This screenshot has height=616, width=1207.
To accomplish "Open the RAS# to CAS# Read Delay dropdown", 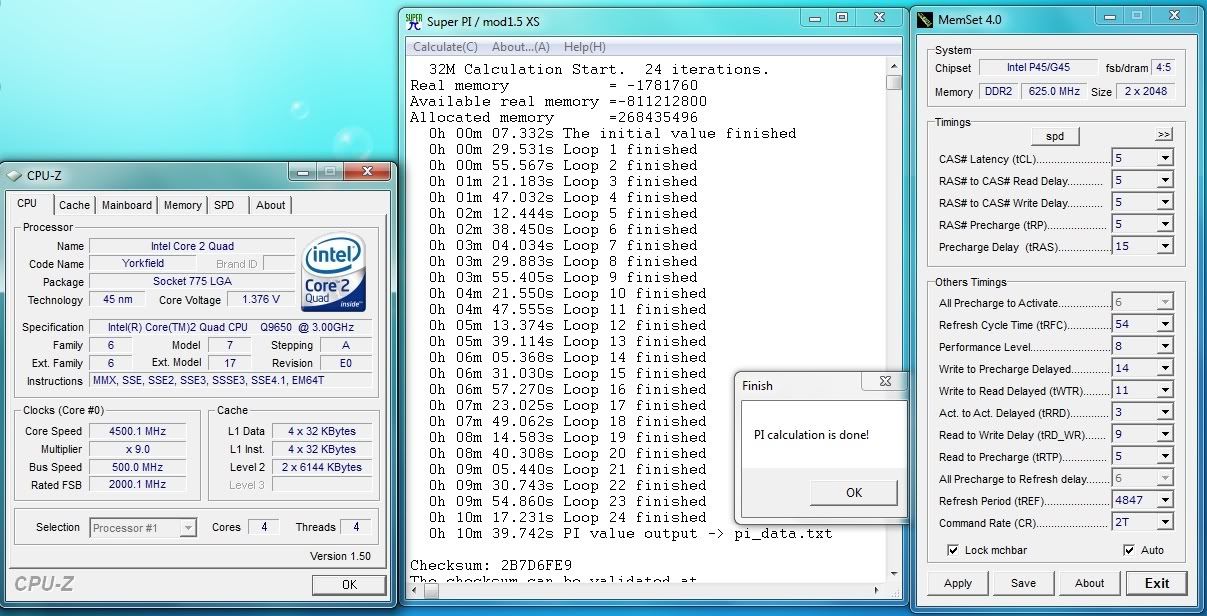I will coord(1165,181).
